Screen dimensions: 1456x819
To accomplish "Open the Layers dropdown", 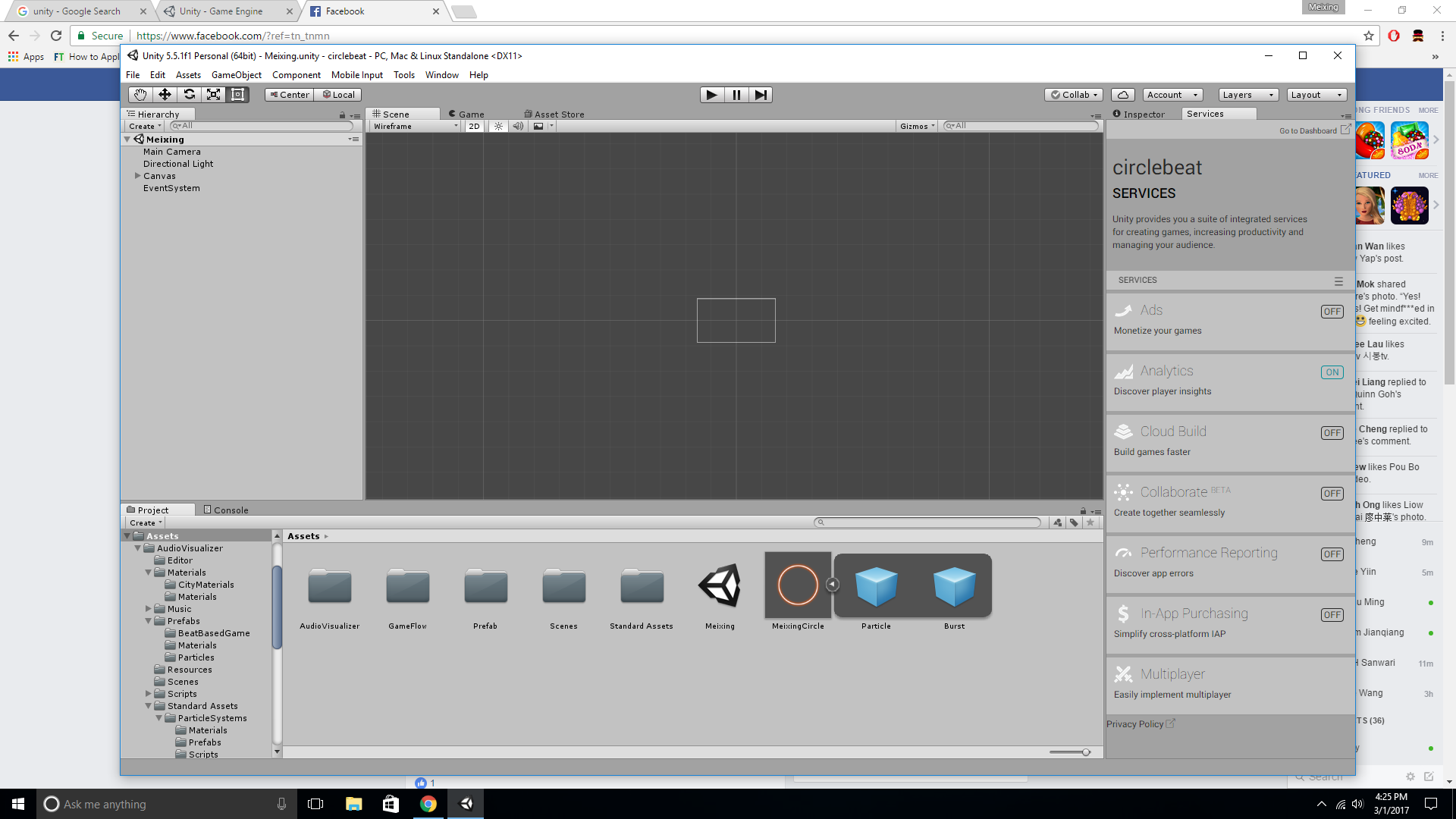I will tap(1247, 95).
